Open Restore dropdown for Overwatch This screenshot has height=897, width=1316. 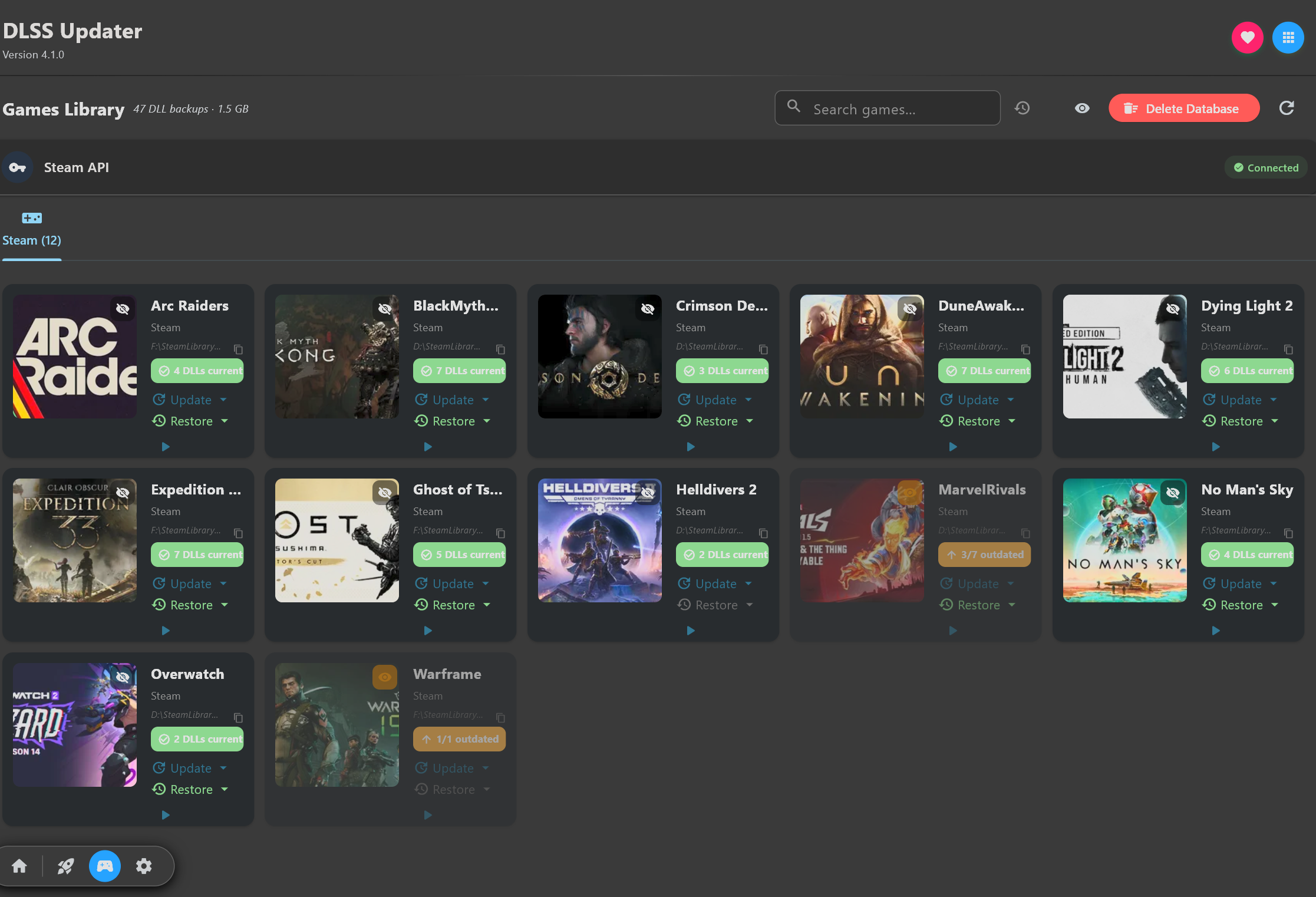[x=190, y=789]
